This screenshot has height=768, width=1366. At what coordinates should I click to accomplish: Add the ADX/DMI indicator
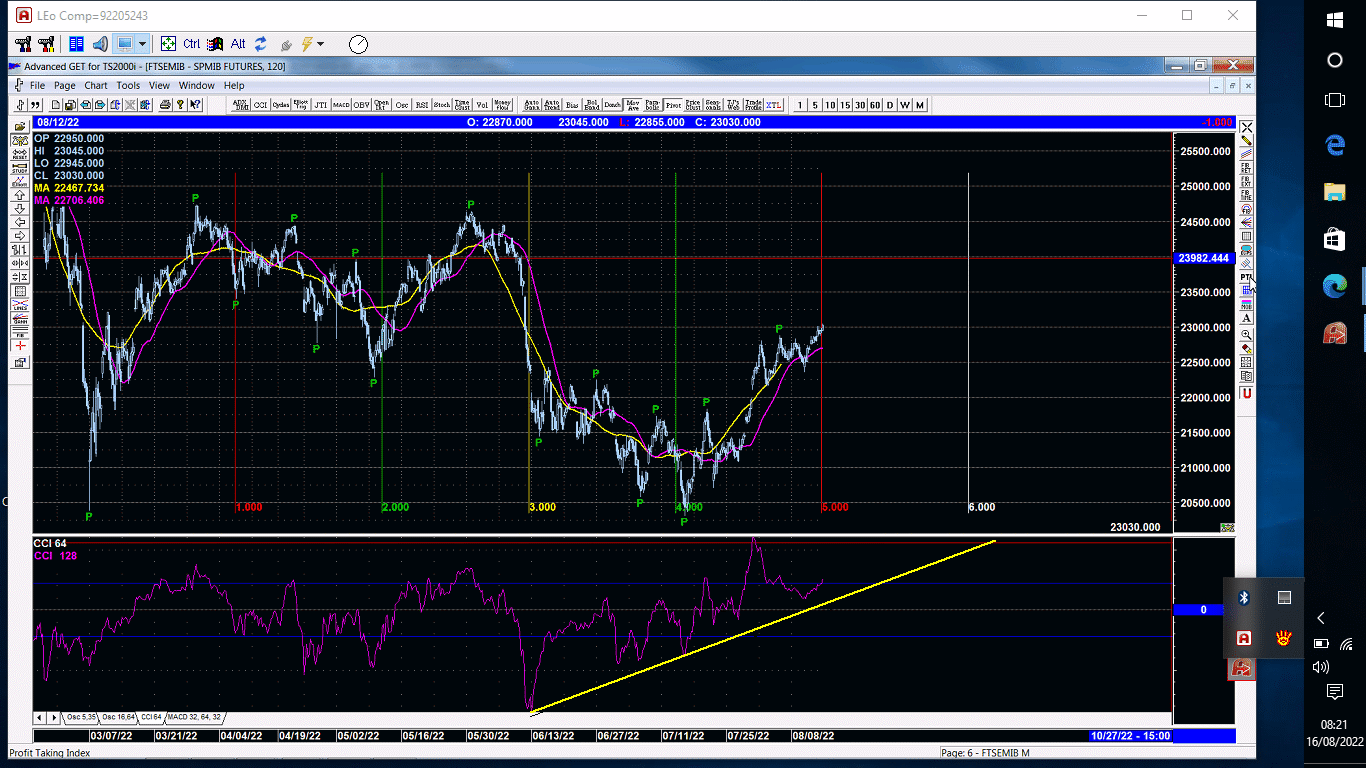[x=241, y=104]
